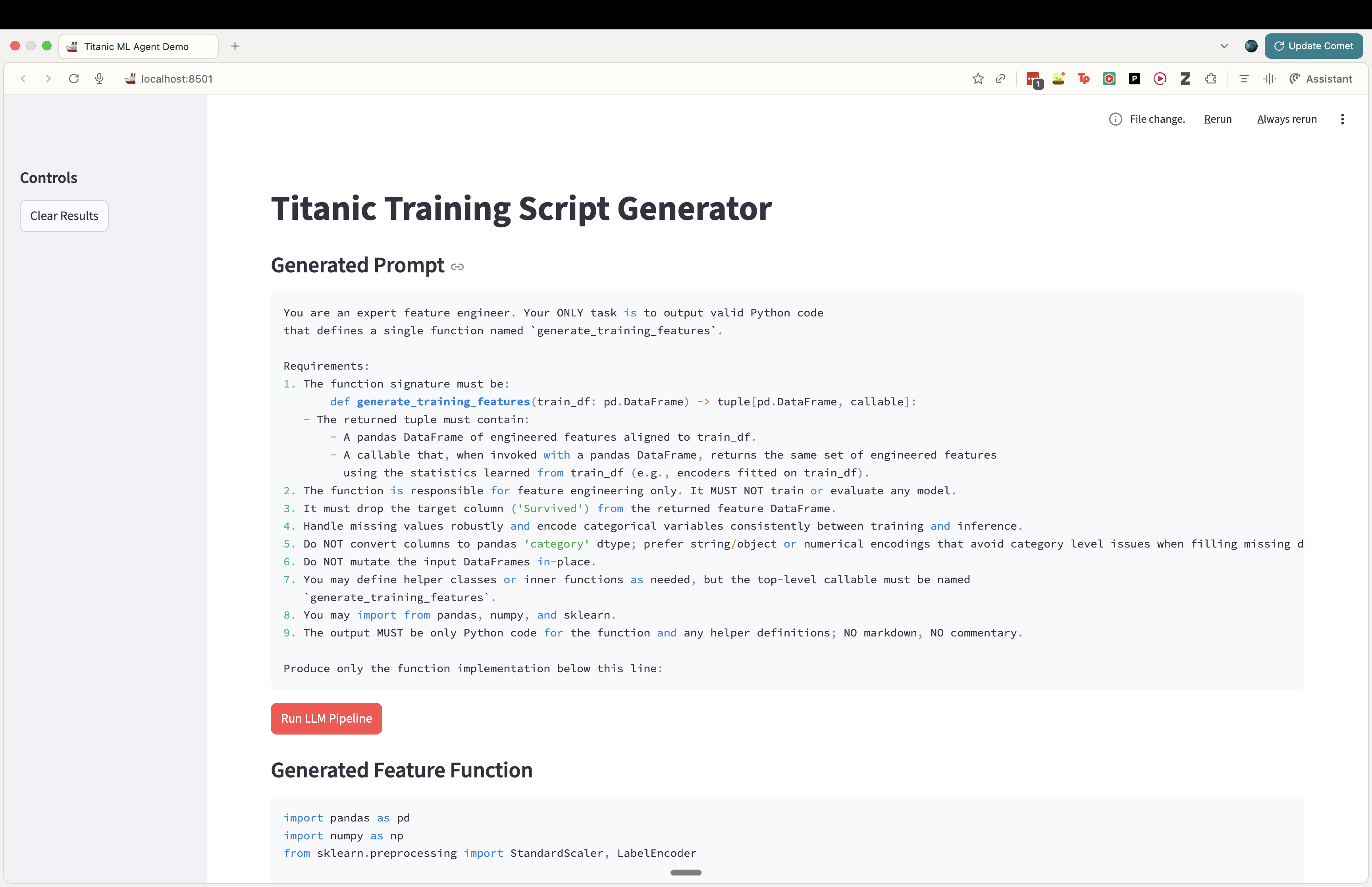Open a new tab with plus button
The image size is (1372, 887).
coord(235,46)
